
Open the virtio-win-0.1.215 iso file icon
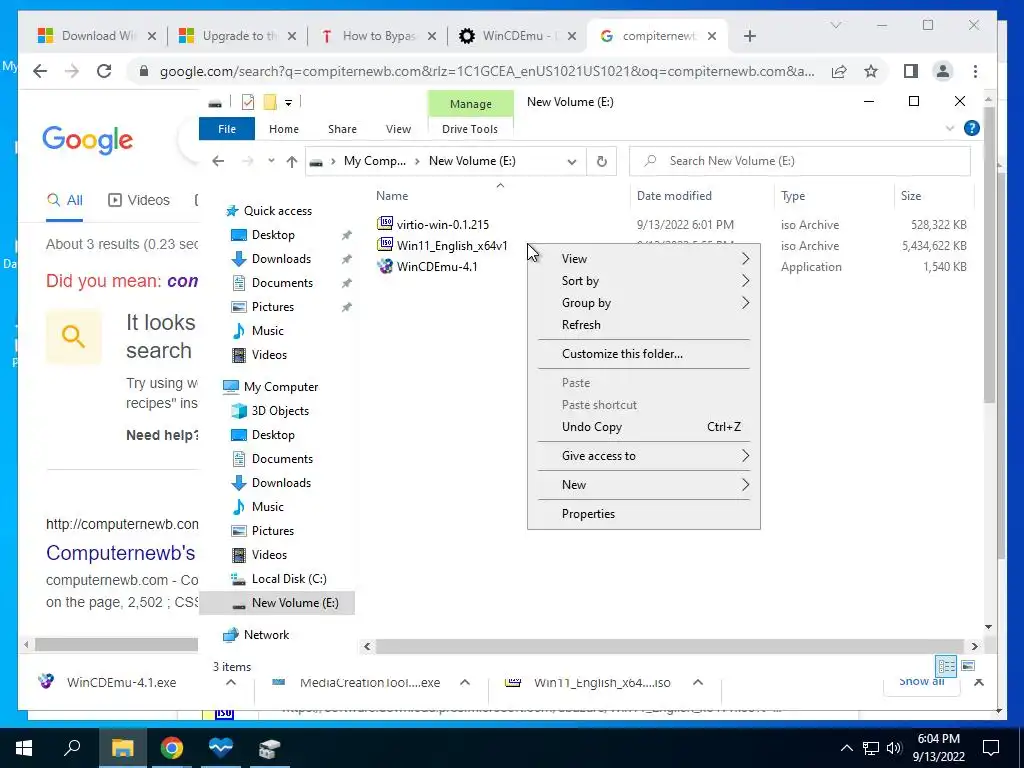pyautogui.click(x=385, y=224)
